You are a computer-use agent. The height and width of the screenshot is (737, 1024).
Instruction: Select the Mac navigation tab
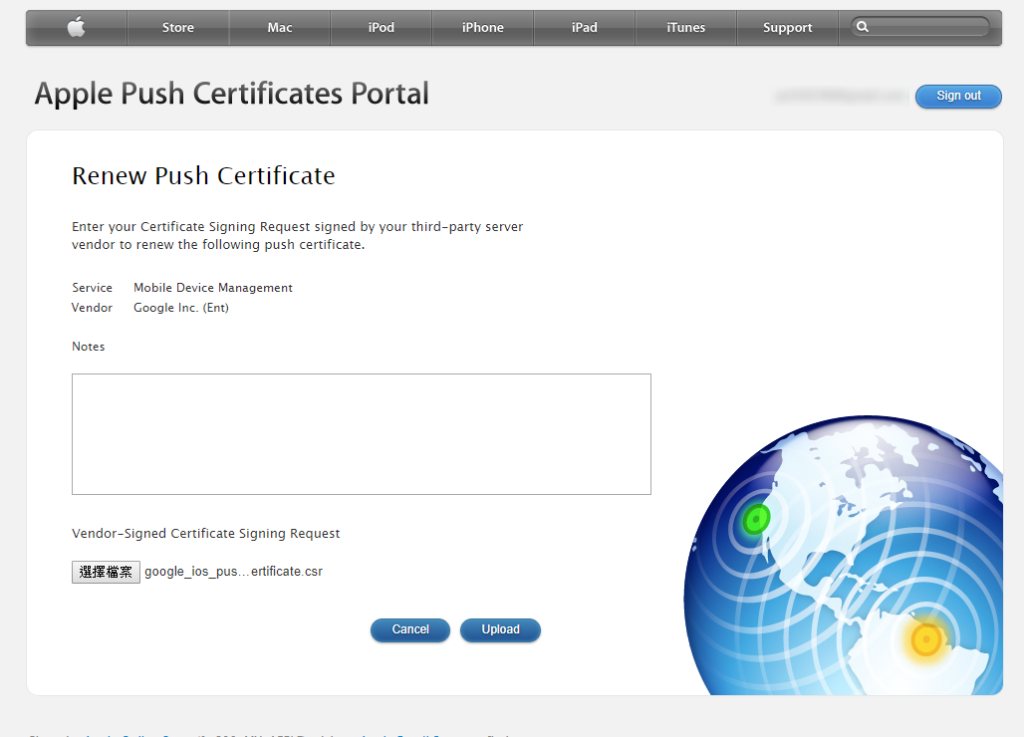279,27
